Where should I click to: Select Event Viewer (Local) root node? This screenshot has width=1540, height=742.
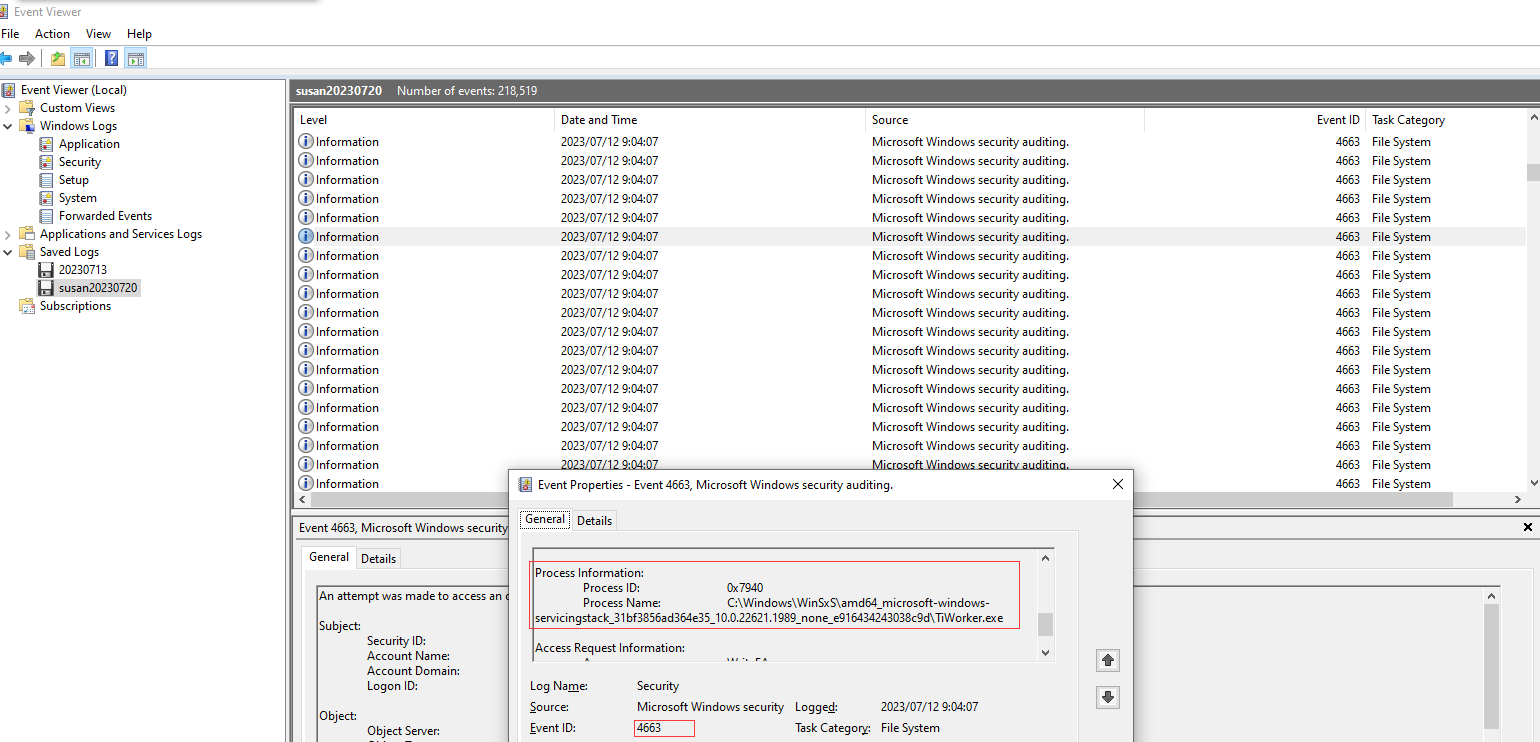(73, 90)
